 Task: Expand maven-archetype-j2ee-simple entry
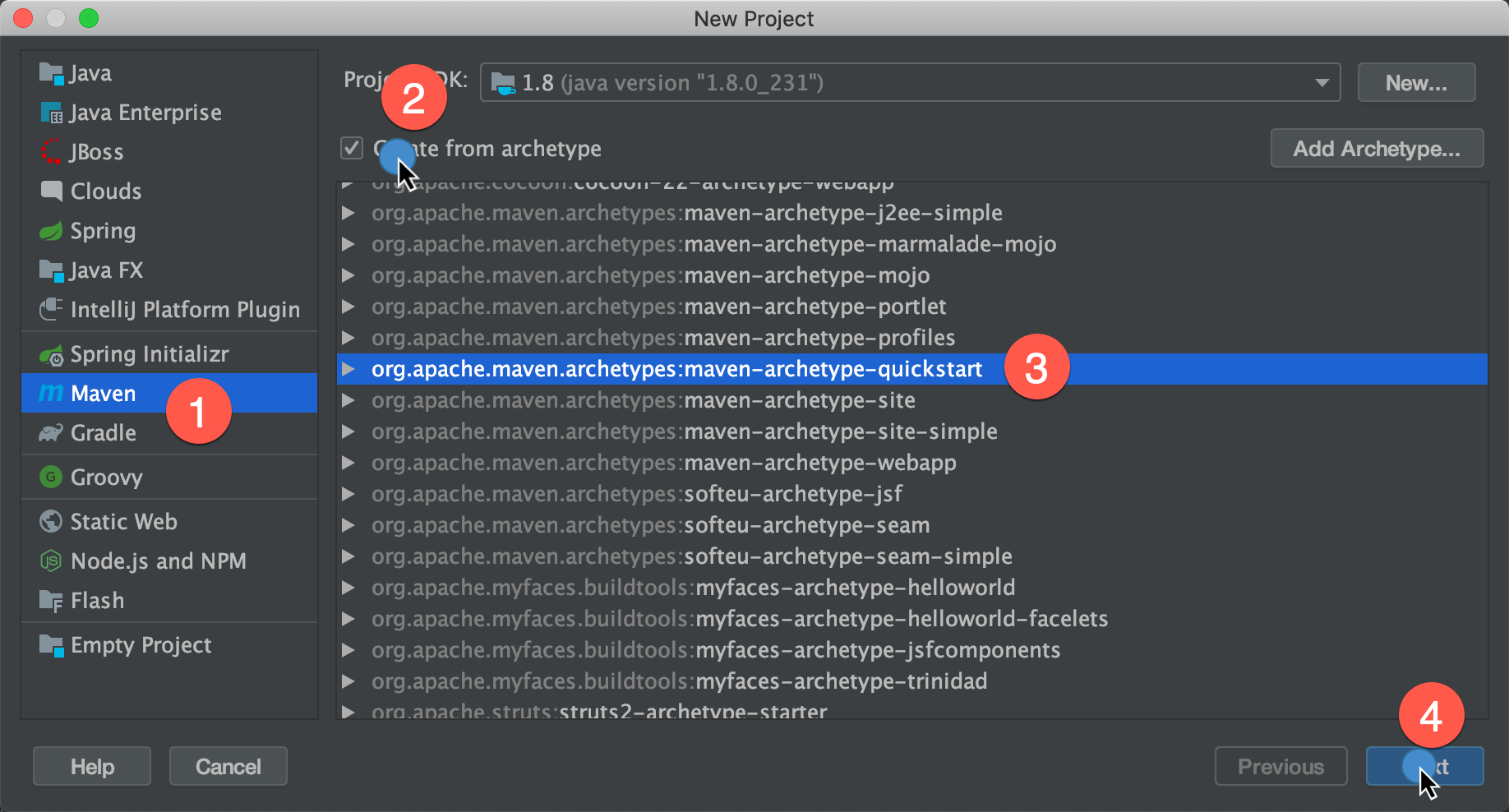[x=348, y=213]
